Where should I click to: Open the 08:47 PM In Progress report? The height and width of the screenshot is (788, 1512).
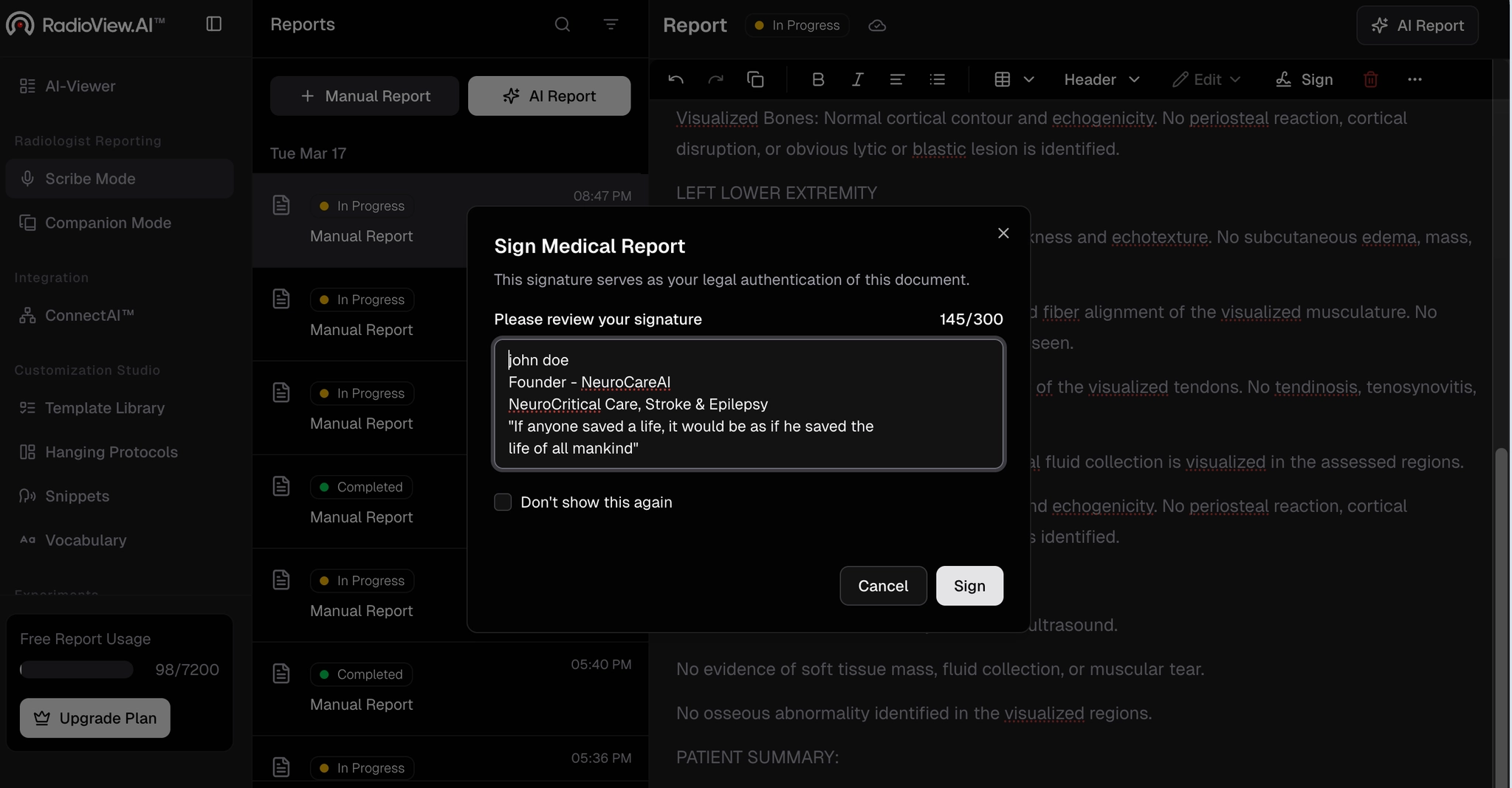pyautogui.click(x=450, y=221)
